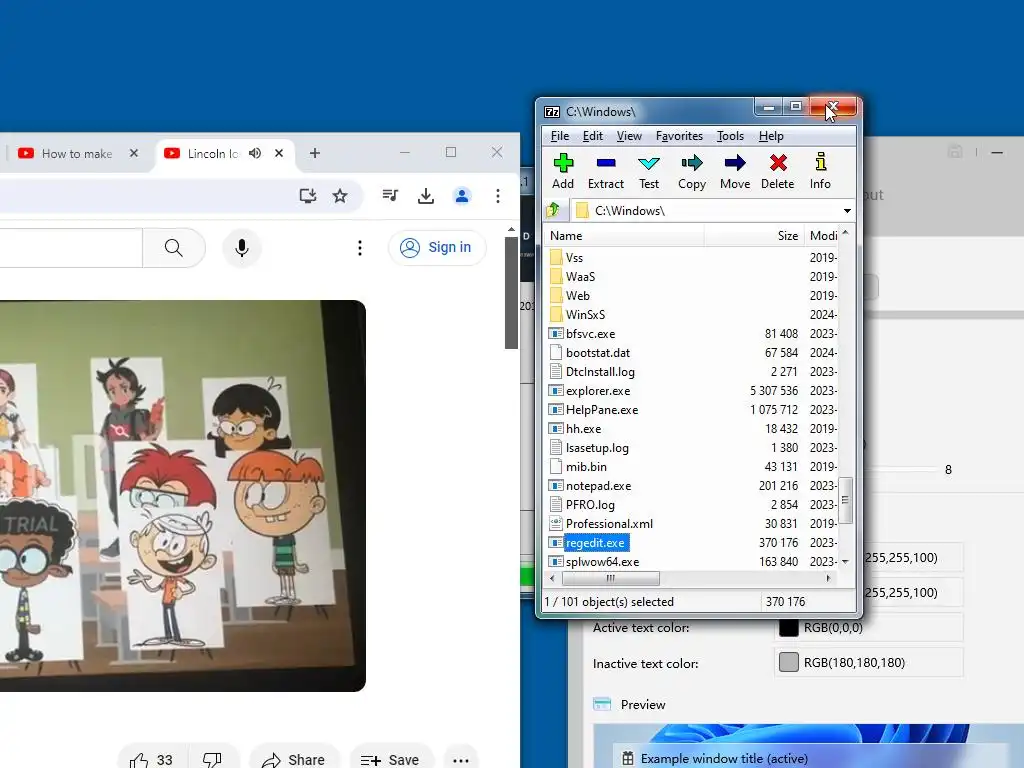Switch to How to make tab
Screen dimensions: 1024x768
77,153
